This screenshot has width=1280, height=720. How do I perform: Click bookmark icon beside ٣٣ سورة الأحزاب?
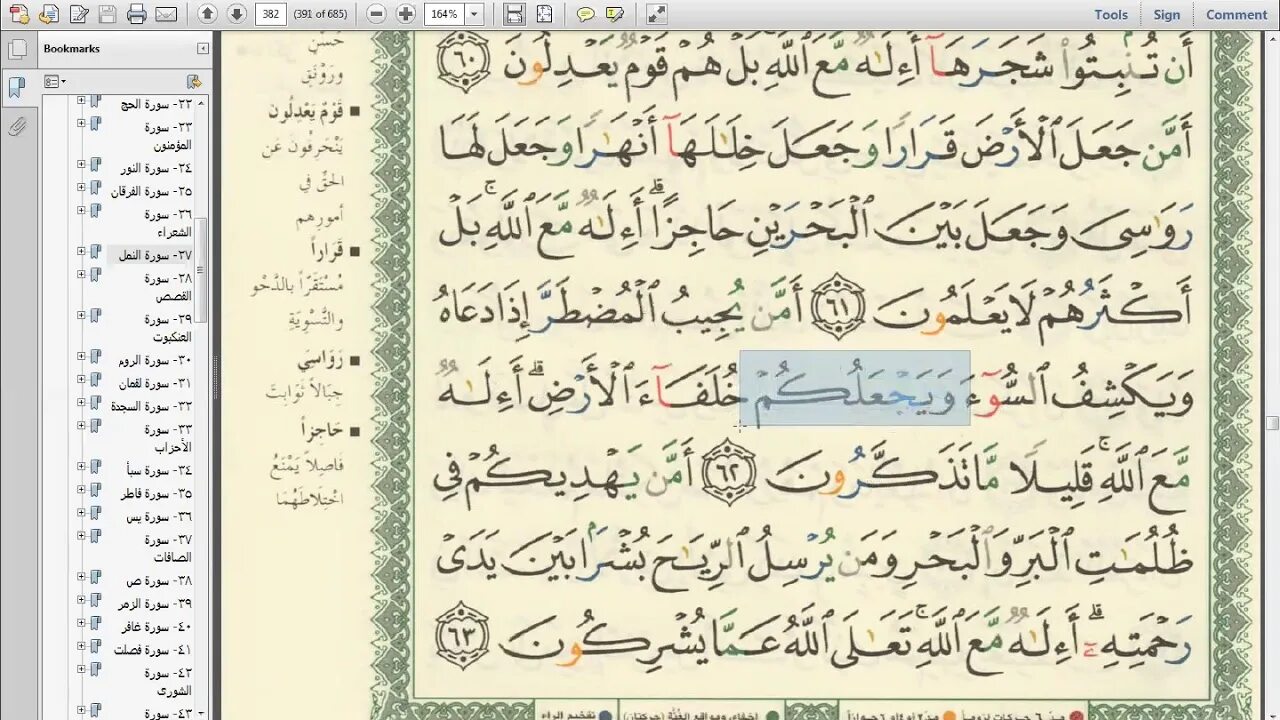(96, 428)
